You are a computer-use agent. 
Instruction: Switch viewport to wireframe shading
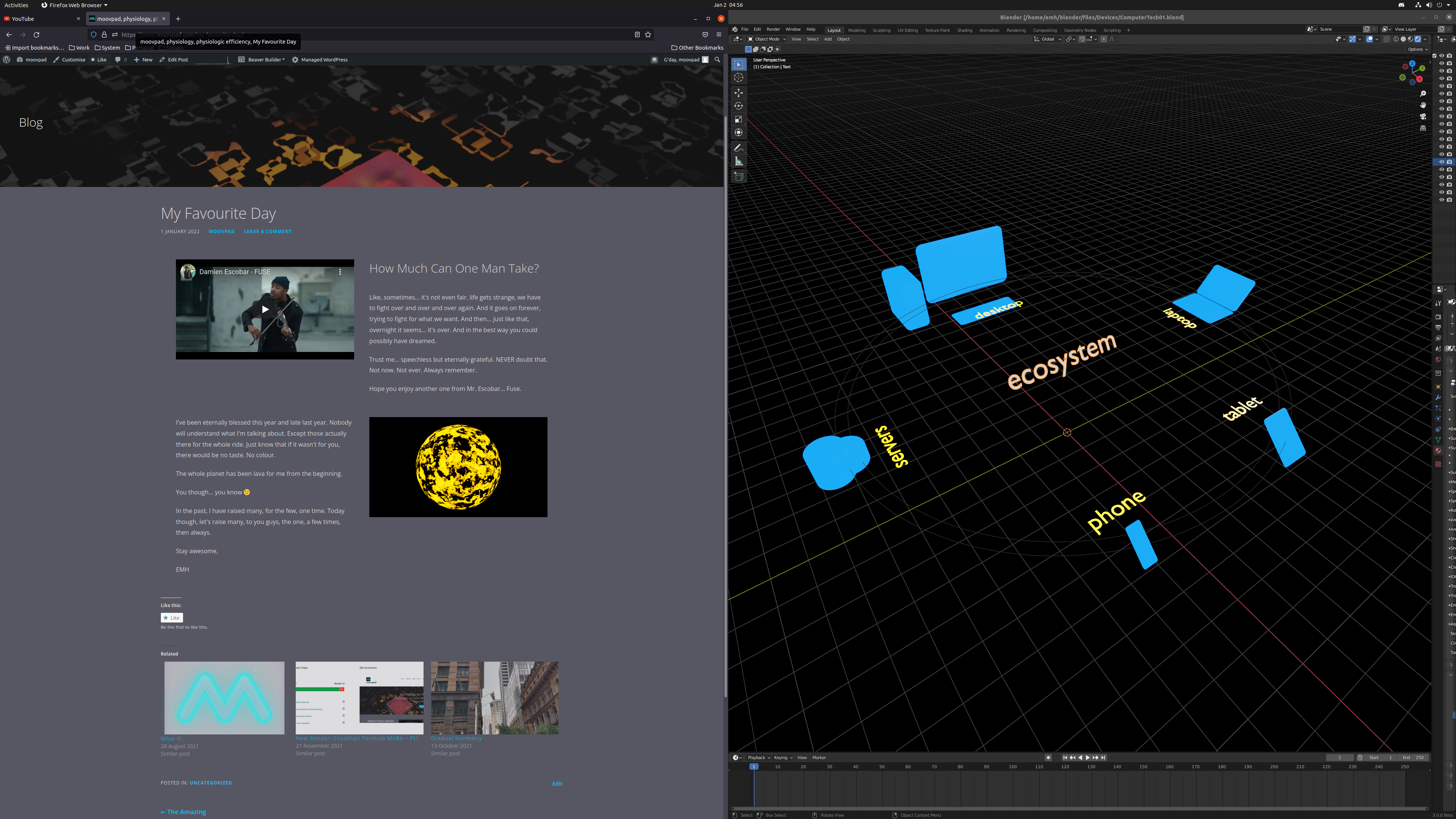pyautogui.click(x=1396, y=39)
